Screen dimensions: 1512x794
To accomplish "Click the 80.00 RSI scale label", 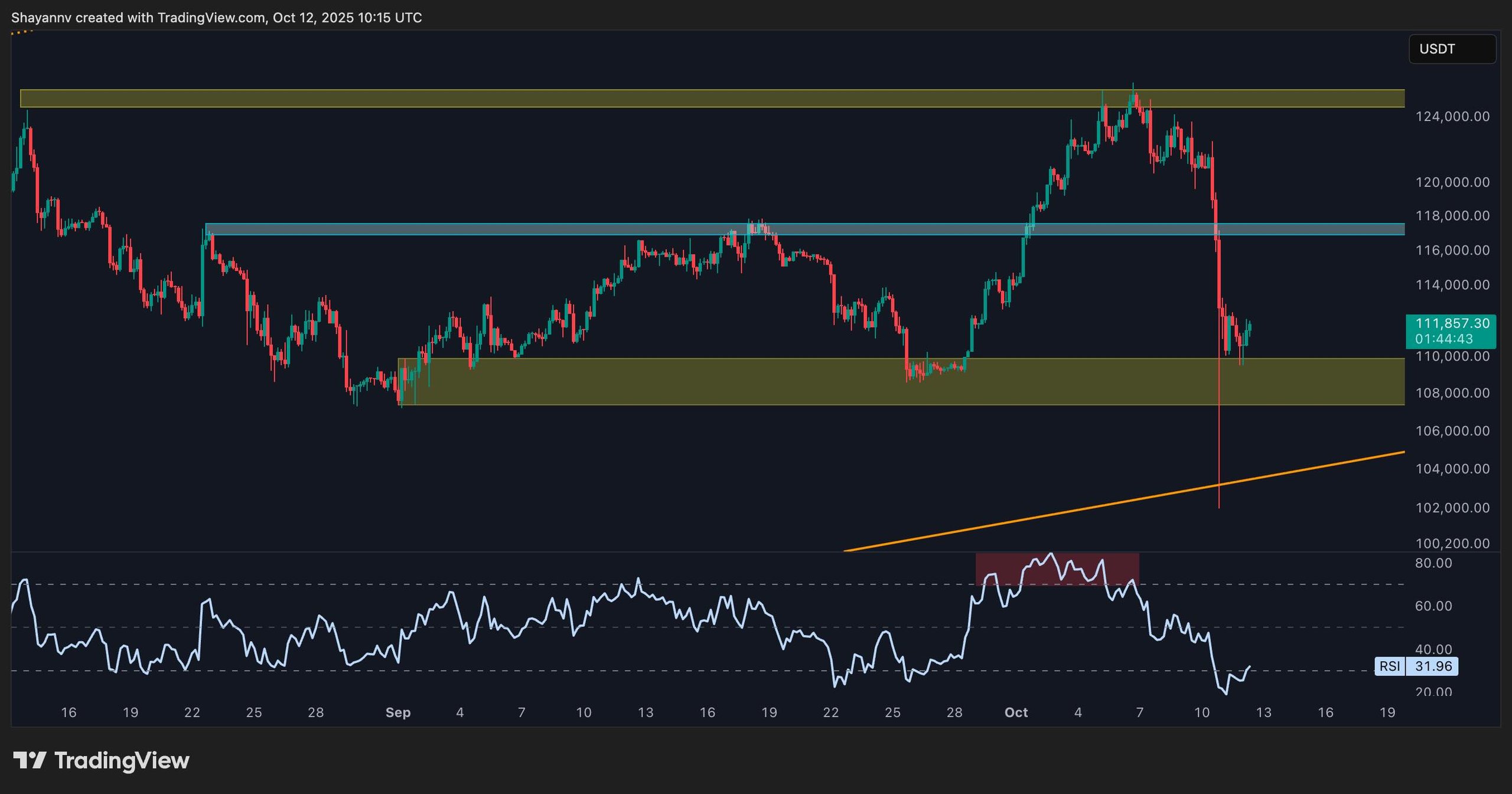I will [x=1433, y=563].
